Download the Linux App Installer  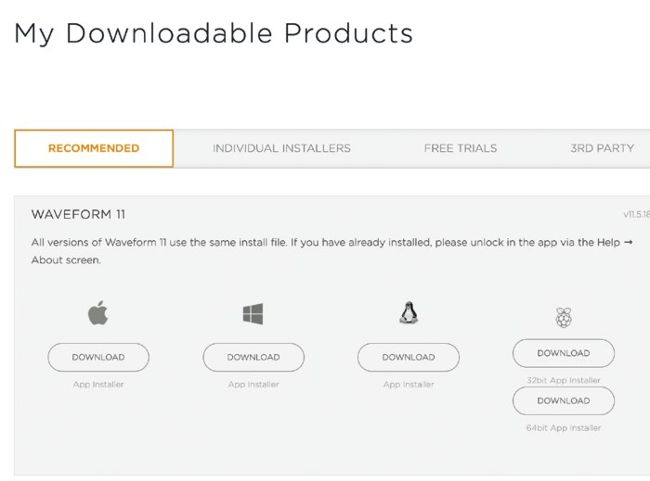408,357
